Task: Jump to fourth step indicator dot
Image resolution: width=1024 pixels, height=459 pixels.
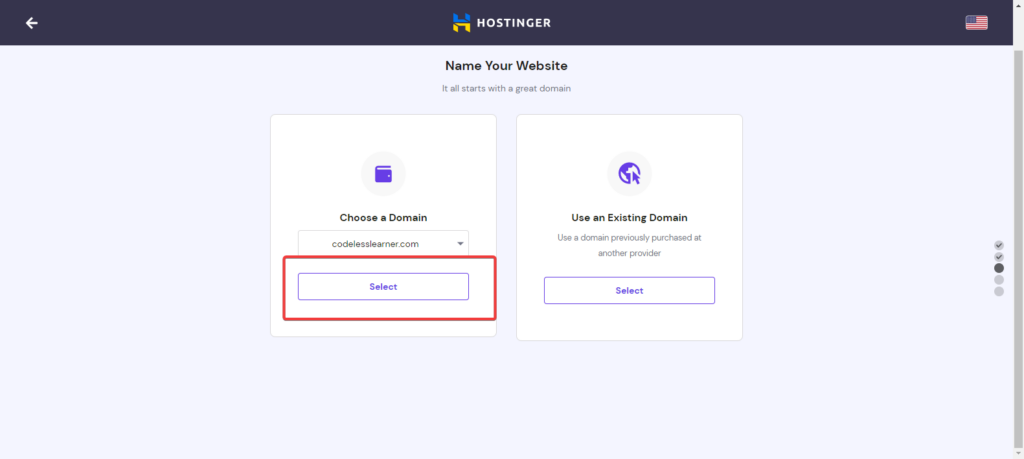Action: (999, 279)
